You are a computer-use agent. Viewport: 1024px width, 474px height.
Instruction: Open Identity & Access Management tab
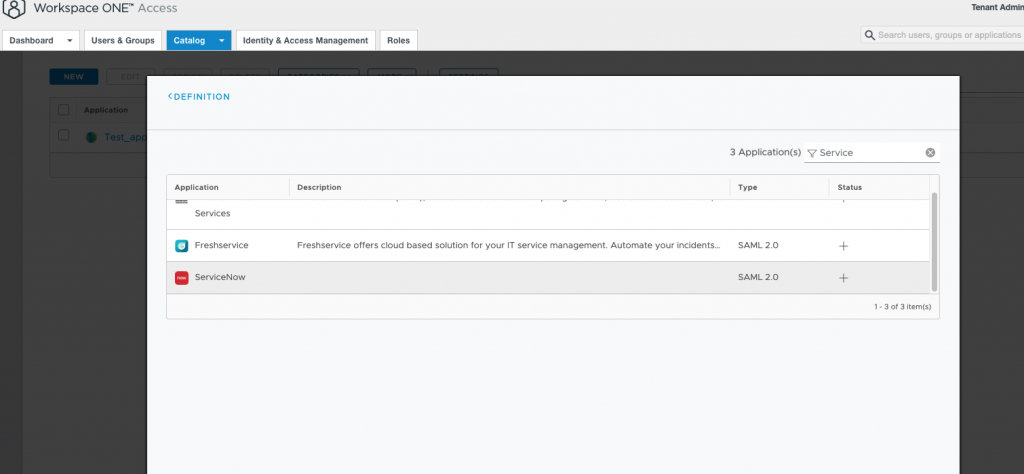point(305,41)
